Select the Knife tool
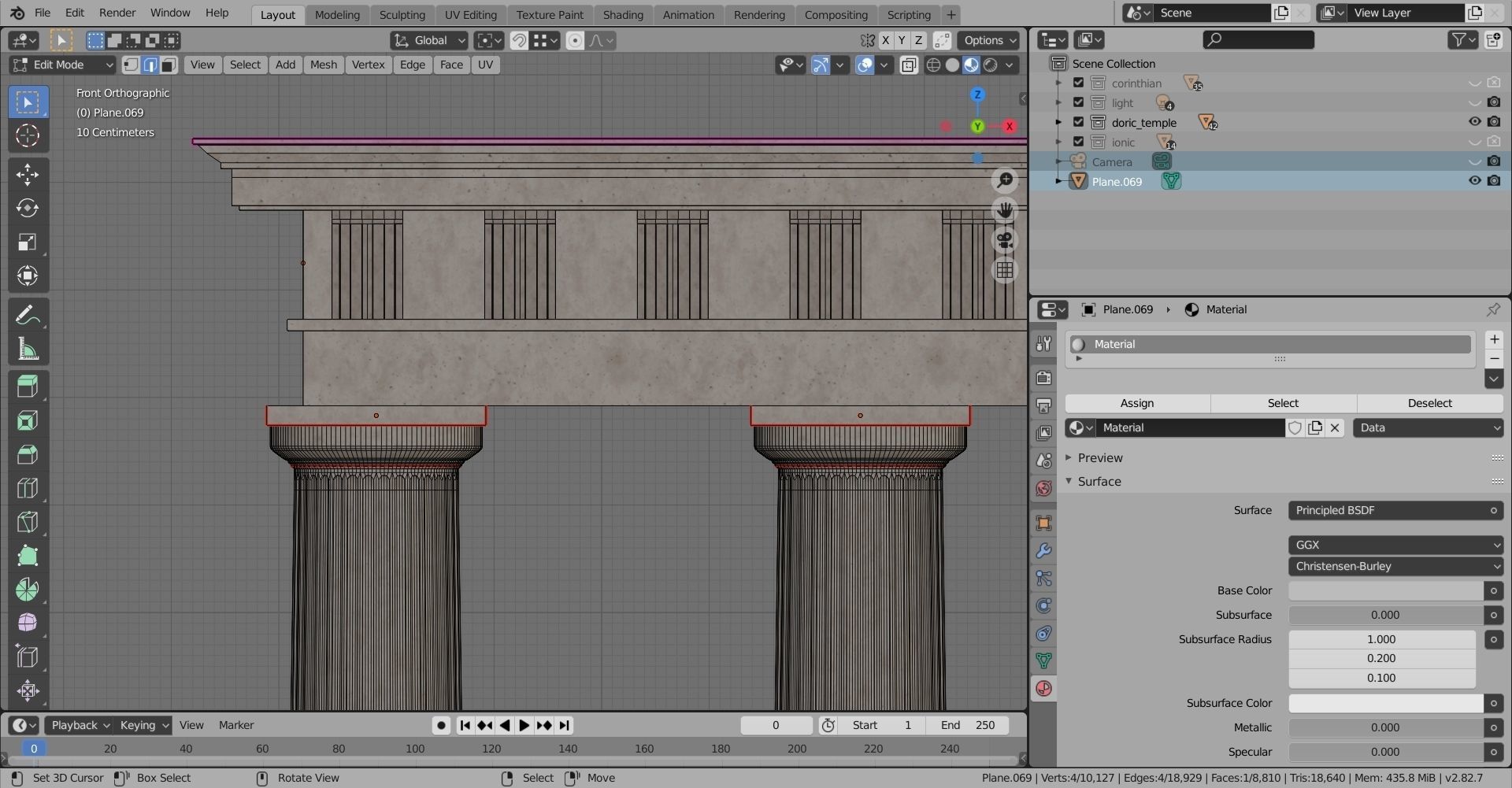 tap(28, 522)
